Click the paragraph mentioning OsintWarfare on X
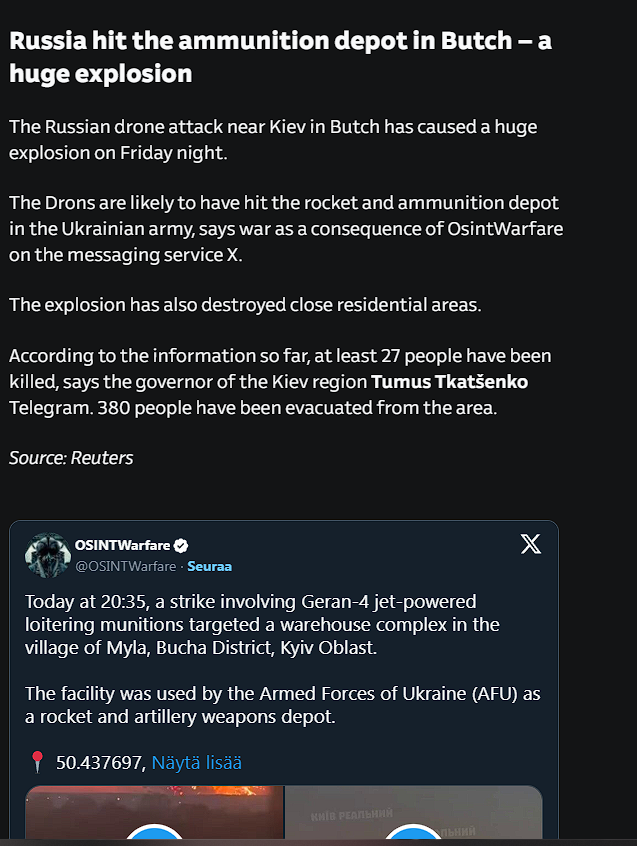The width and height of the screenshot is (637, 846). coord(286,228)
